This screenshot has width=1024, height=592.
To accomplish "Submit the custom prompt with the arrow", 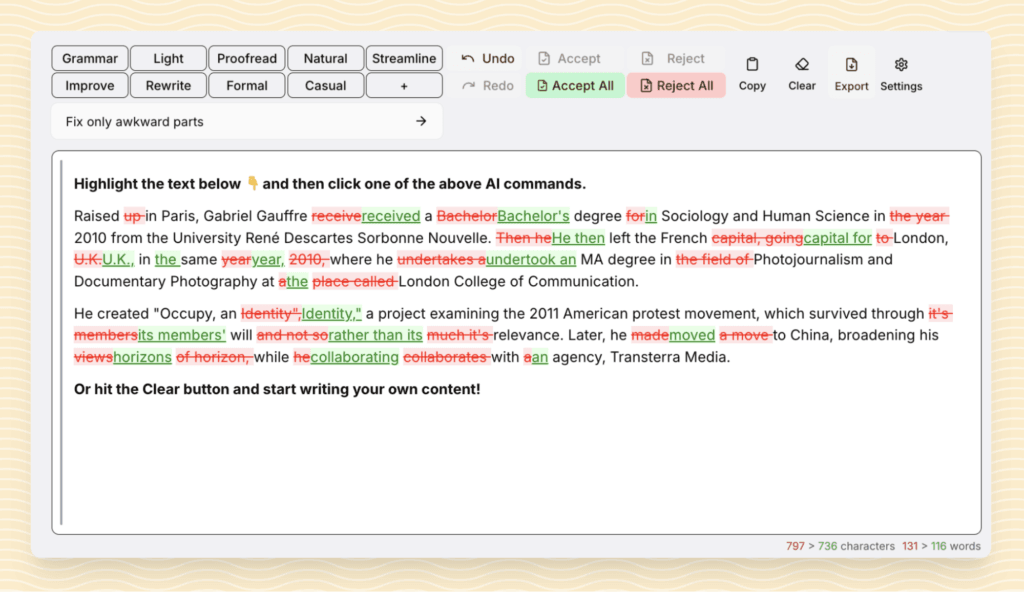I will (x=421, y=120).
